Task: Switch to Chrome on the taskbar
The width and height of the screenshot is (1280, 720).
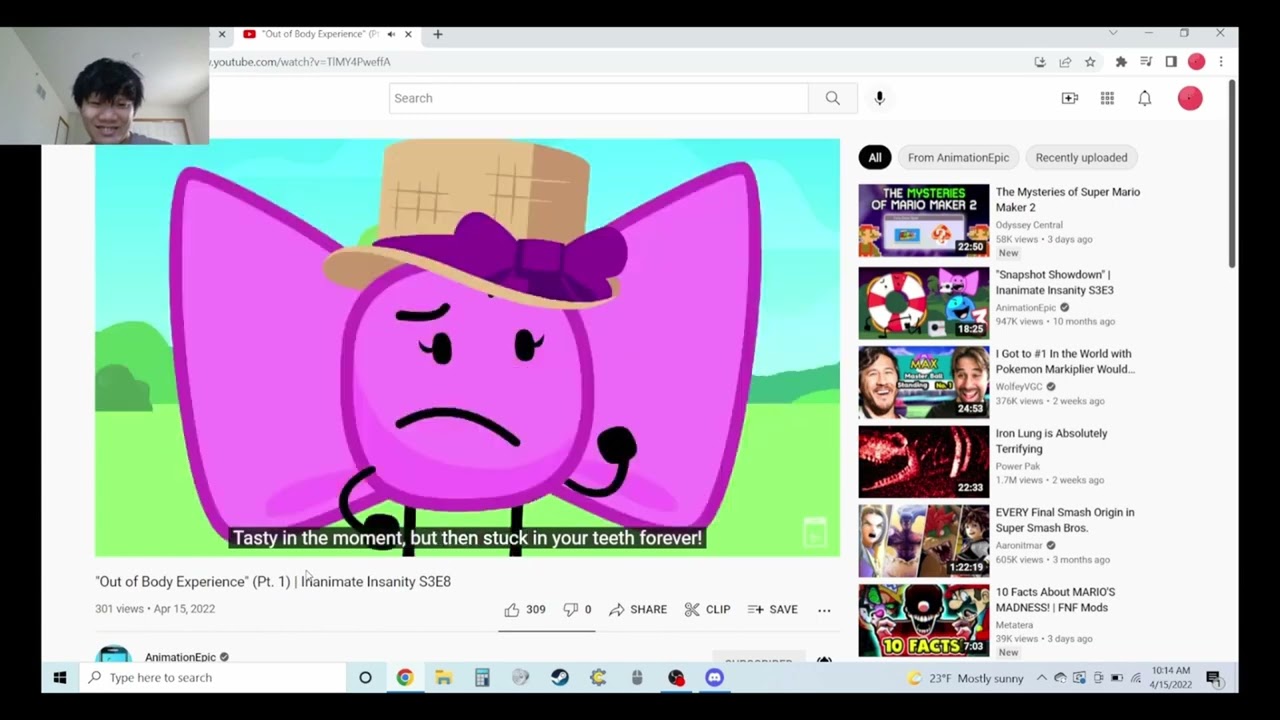Action: tap(404, 677)
